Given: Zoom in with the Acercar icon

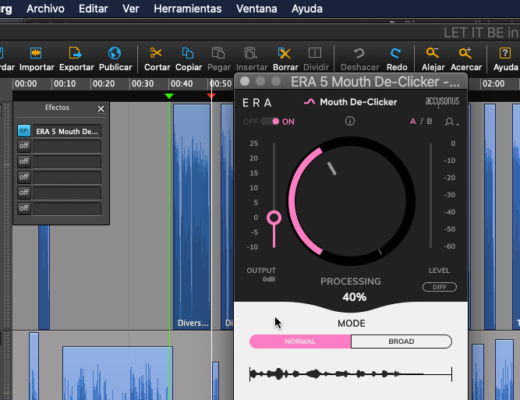Looking at the screenshot, I should click(x=465, y=53).
